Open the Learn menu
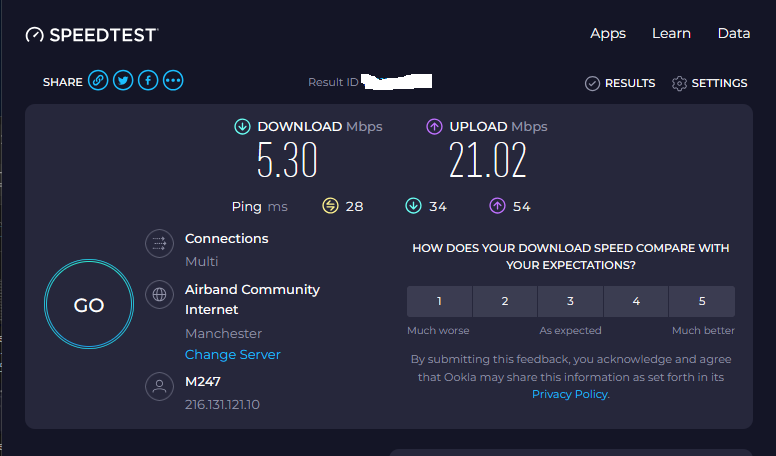Viewport: 776px width, 456px height. [671, 33]
